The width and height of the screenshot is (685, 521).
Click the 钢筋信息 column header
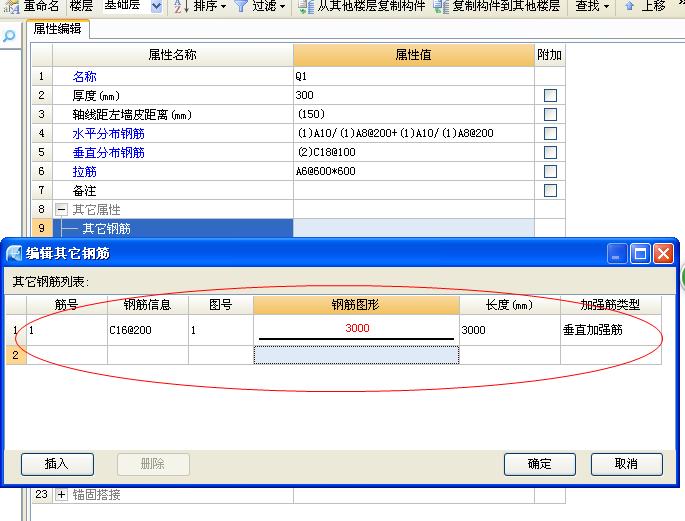click(148, 305)
